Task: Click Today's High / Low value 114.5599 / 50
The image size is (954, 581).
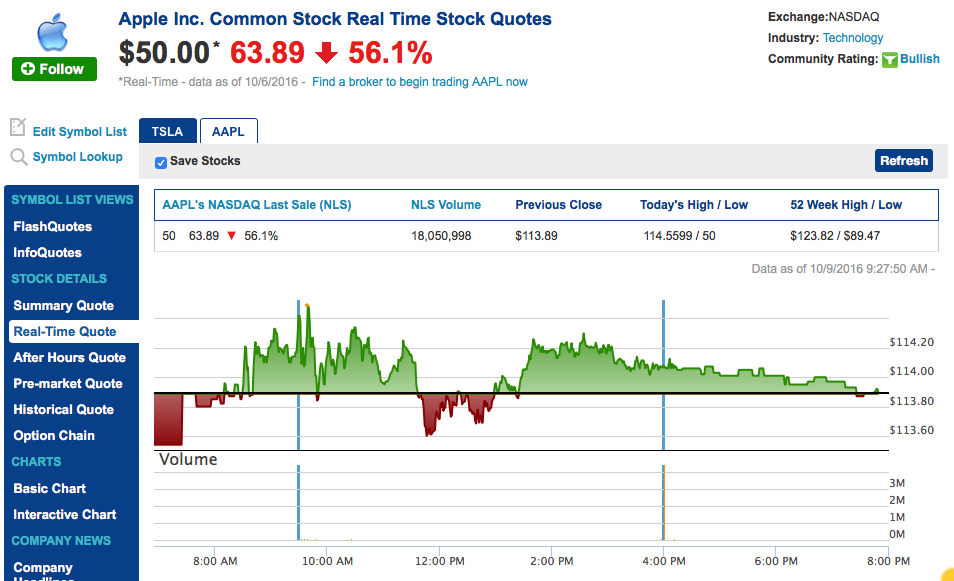Action: (x=680, y=236)
